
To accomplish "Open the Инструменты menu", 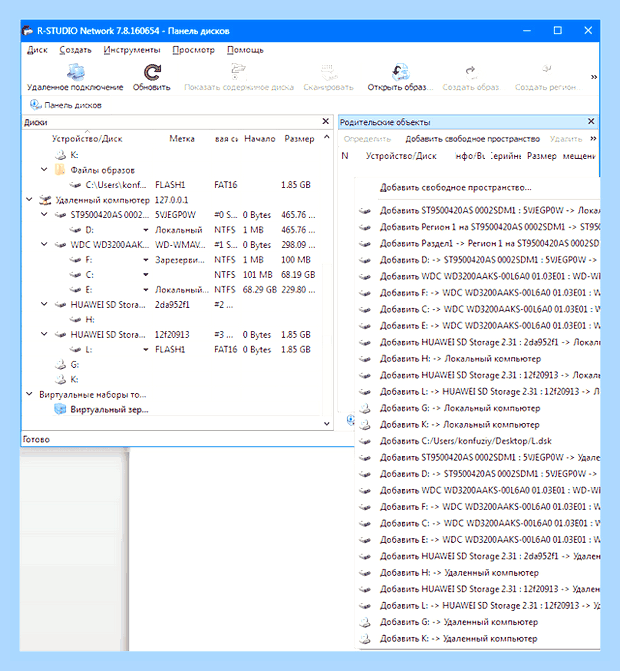I will coord(132,50).
